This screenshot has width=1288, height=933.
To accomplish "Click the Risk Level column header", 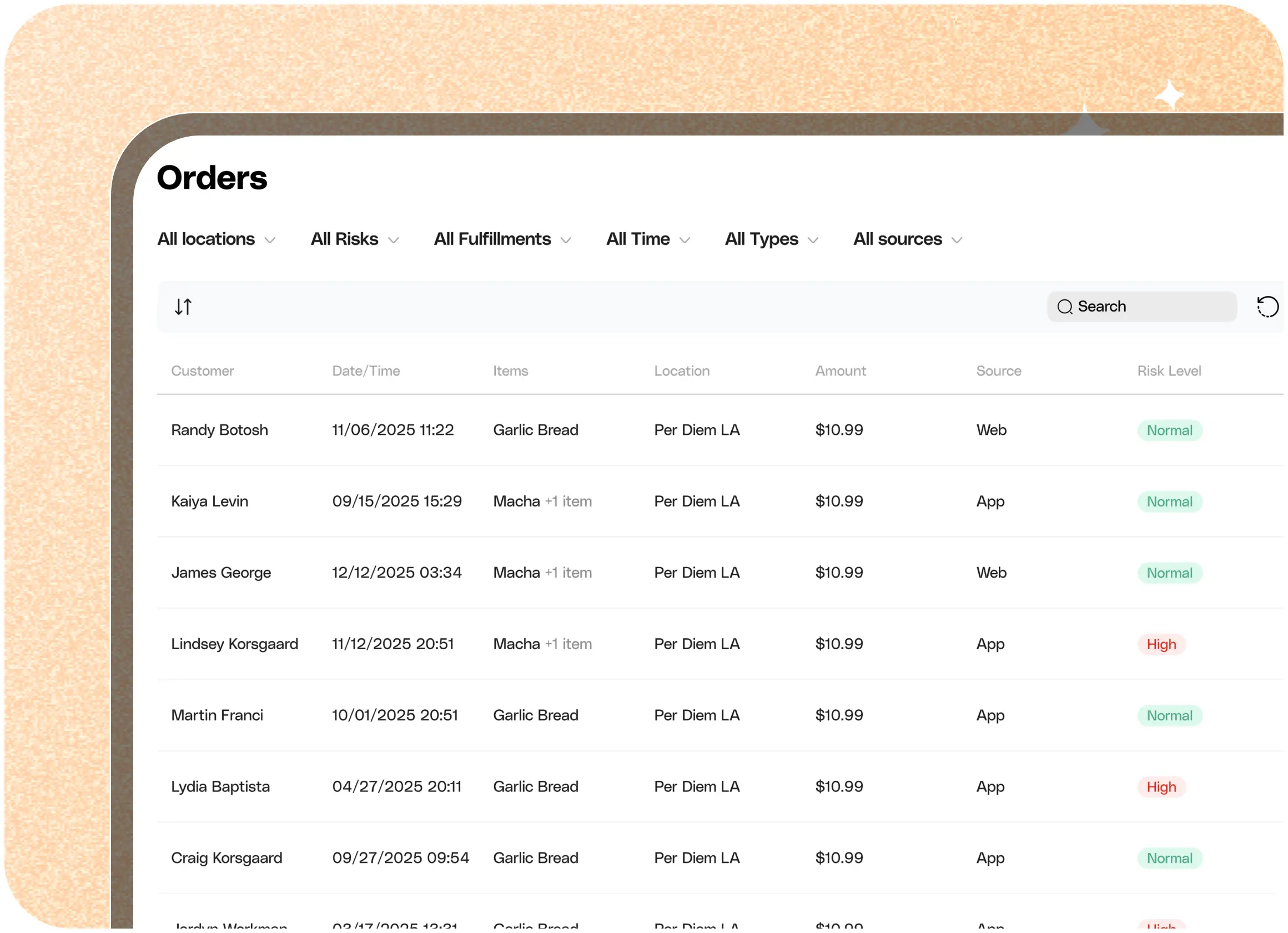I will tap(1169, 371).
